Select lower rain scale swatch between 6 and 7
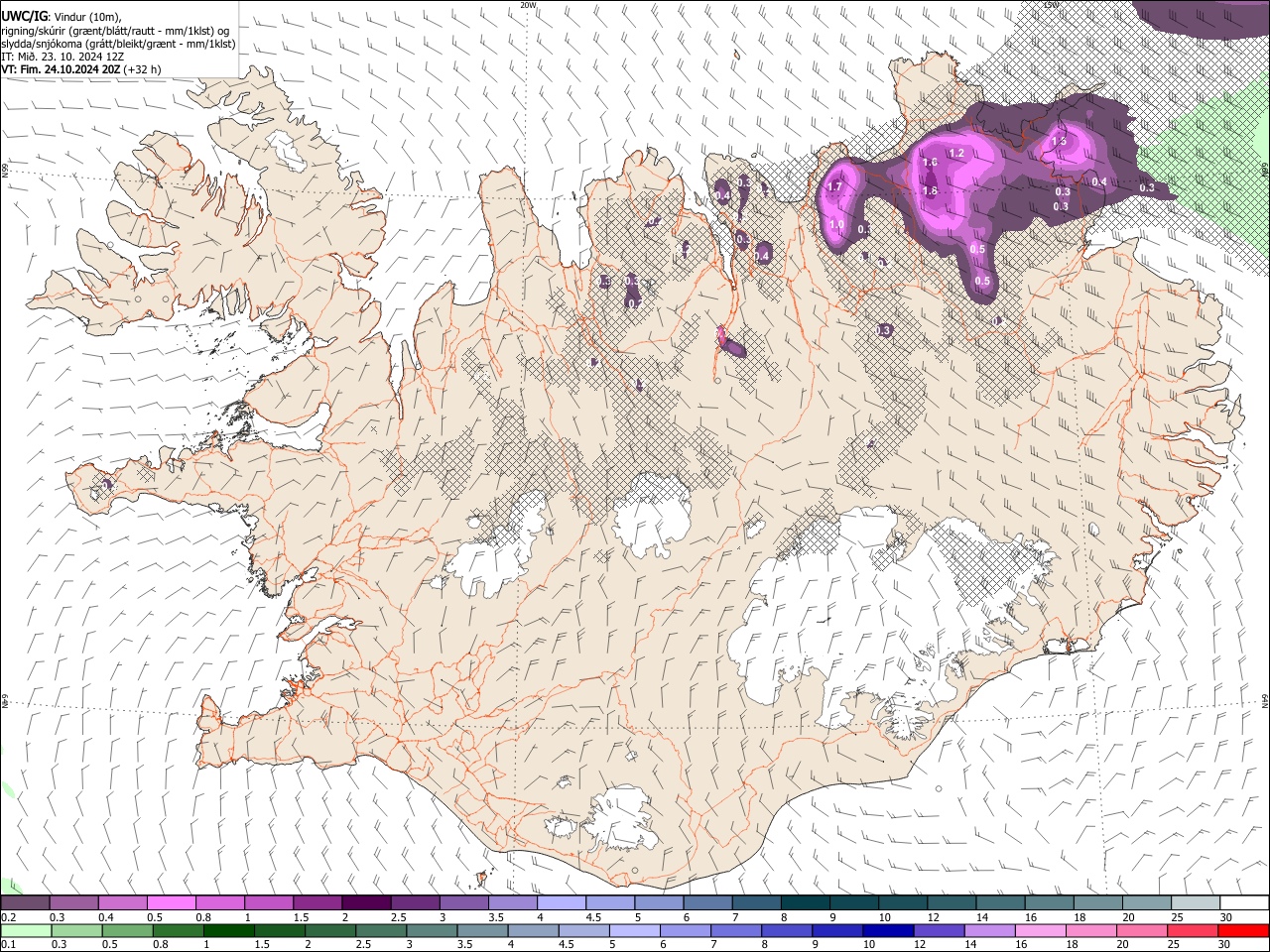The image size is (1270, 952). 684,930
